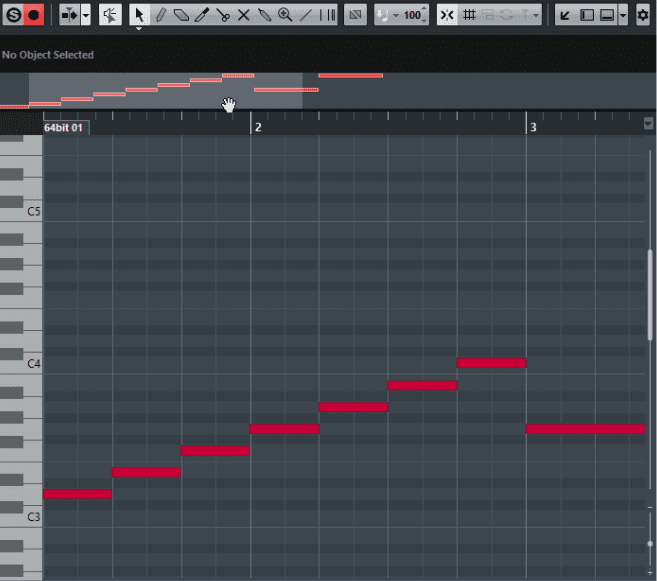The image size is (657, 581).
Task: Select the Split scissors tool
Action: click(223, 15)
